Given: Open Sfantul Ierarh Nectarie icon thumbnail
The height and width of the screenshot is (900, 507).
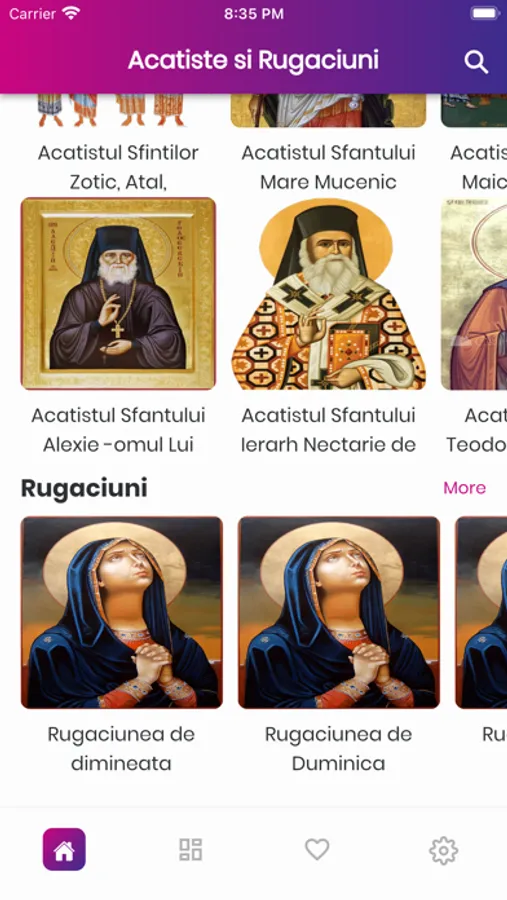Looking at the screenshot, I should pyautogui.click(x=328, y=293).
